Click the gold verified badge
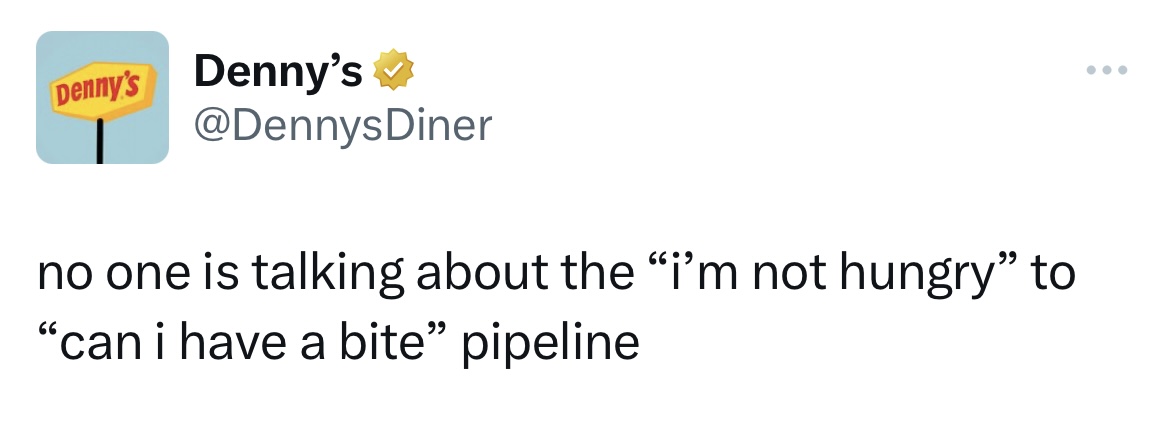 click(390, 71)
